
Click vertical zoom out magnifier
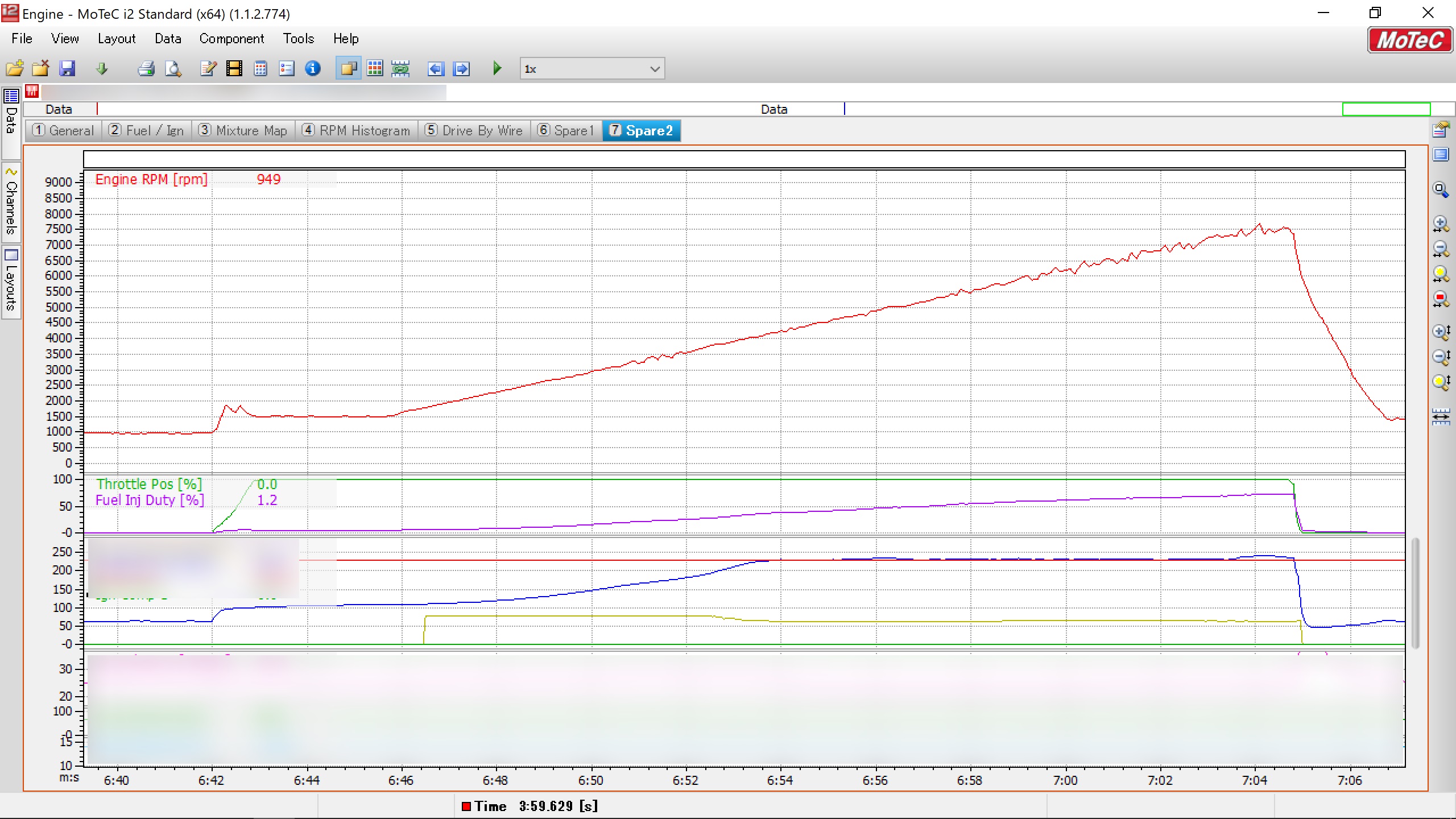coord(1441,357)
